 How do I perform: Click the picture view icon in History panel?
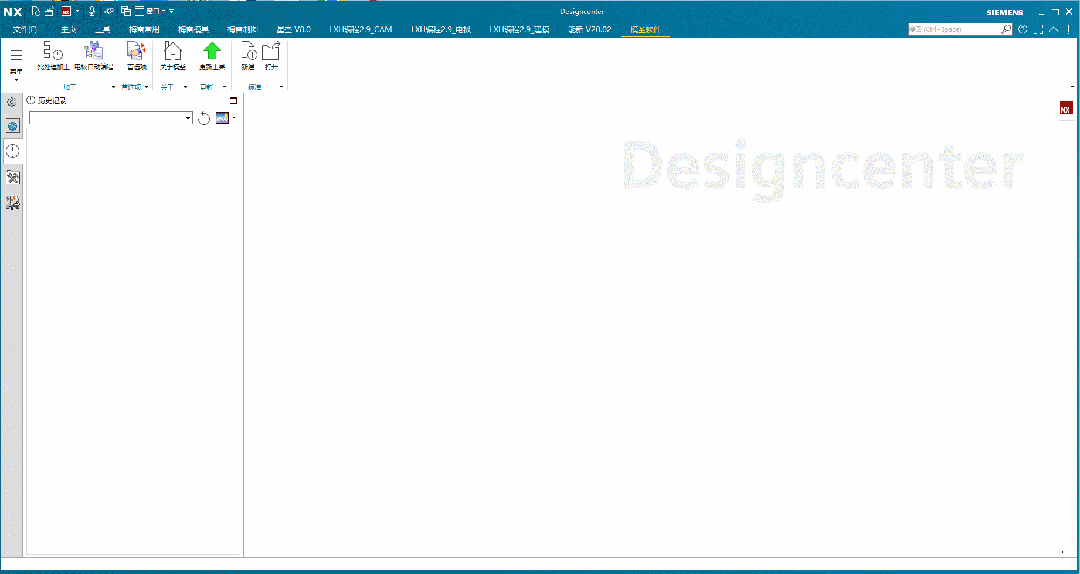point(222,118)
